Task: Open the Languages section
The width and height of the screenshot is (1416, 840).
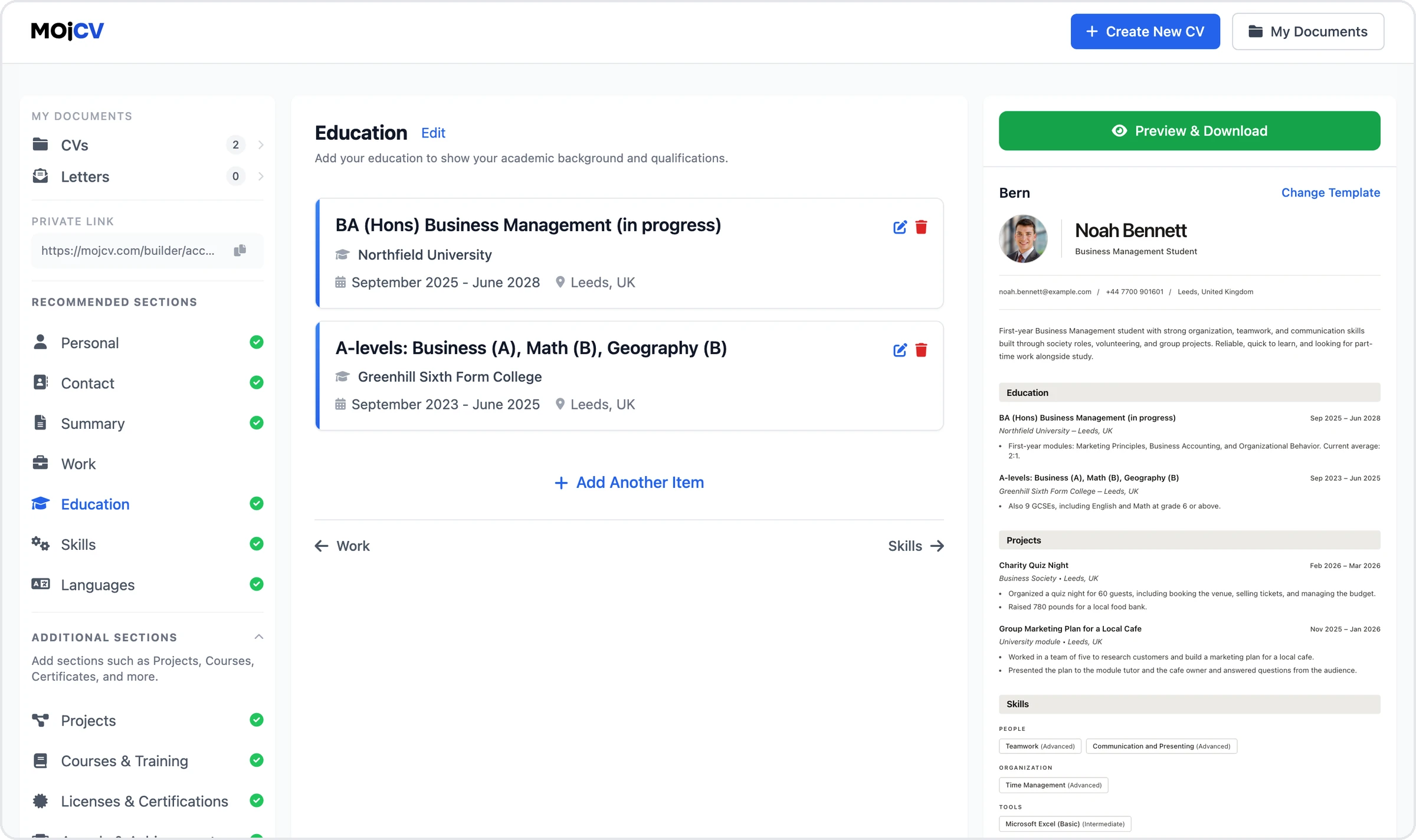Action: 147,585
